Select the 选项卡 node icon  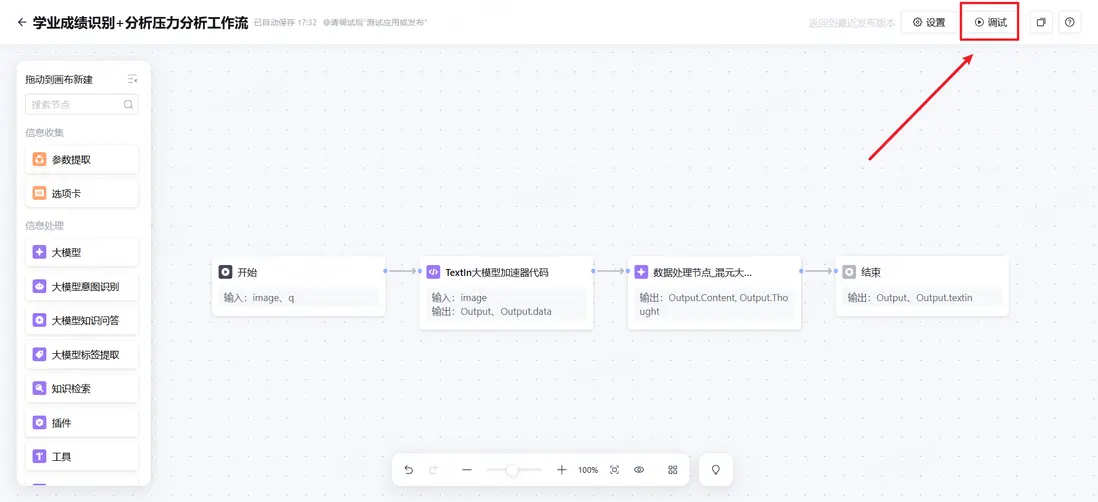[x=39, y=193]
